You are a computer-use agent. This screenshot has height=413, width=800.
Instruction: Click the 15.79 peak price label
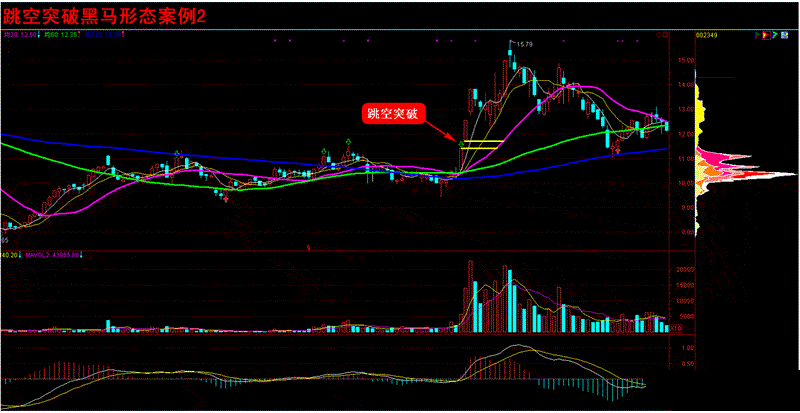coord(523,44)
